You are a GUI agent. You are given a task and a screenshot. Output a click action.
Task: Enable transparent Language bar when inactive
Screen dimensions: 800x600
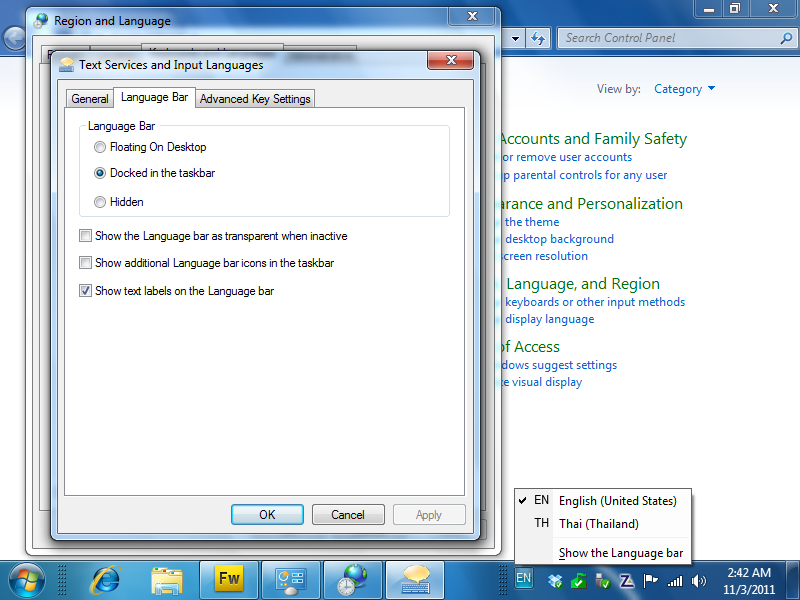coord(213,236)
